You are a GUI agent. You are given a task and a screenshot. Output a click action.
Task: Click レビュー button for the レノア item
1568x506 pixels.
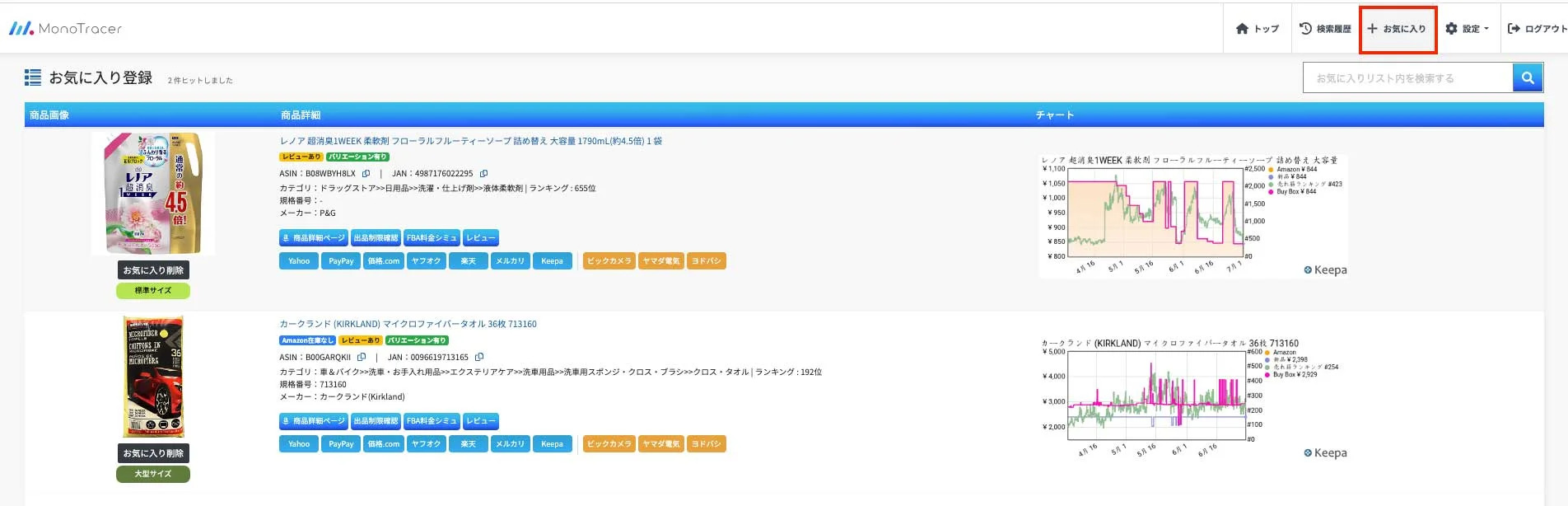(481, 238)
